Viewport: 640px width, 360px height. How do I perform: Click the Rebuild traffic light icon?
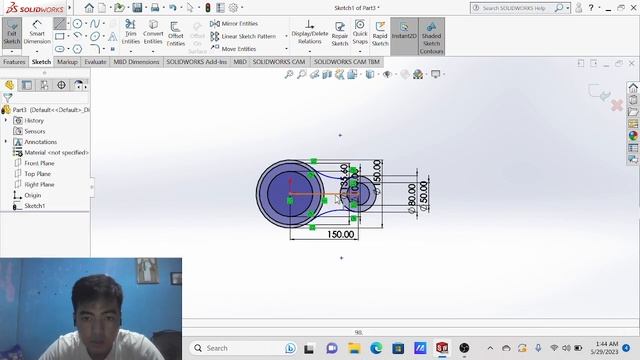pos(208,7)
